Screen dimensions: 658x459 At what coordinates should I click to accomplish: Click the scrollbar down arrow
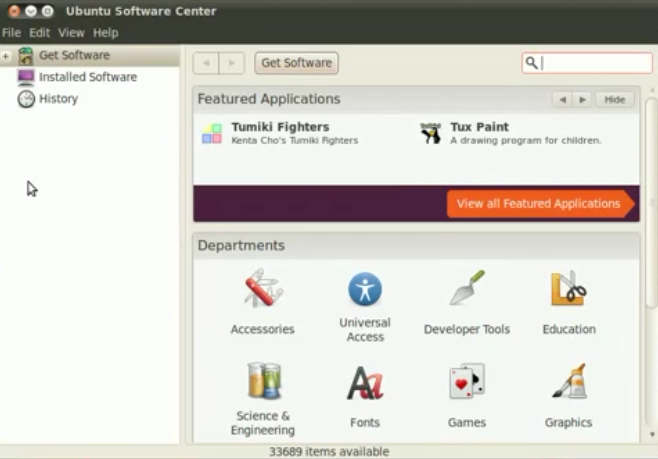pyautogui.click(x=652, y=434)
